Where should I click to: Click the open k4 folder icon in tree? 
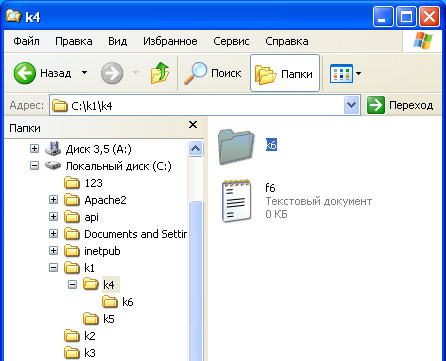91,284
